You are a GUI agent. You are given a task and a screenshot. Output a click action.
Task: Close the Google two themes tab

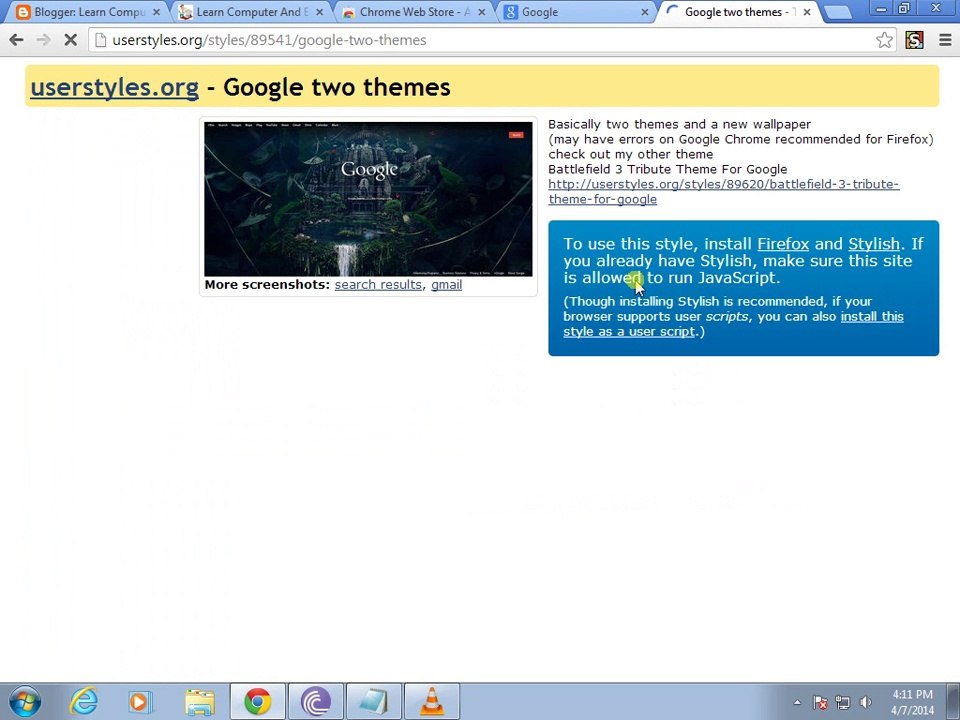click(807, 12)
